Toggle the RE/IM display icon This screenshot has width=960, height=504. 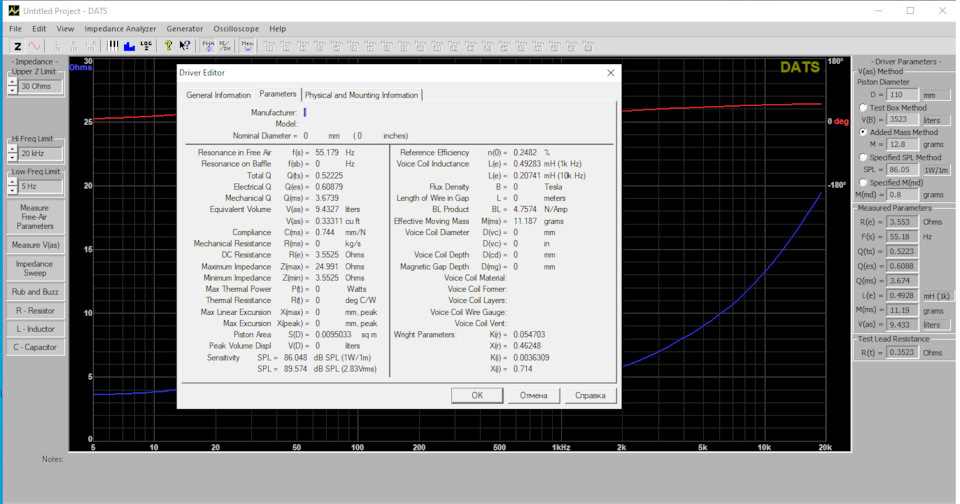coord(225,46)
